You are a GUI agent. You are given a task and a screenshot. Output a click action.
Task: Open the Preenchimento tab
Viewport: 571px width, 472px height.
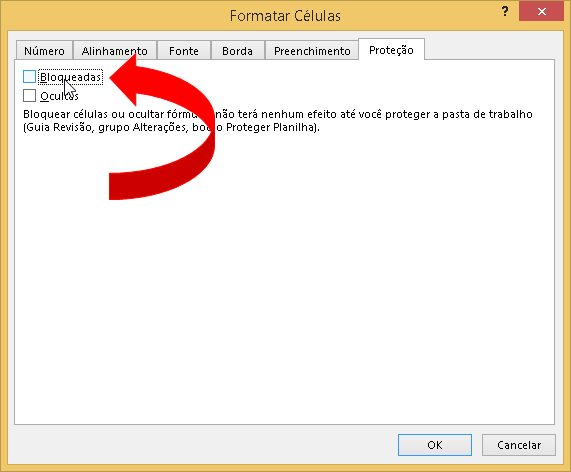(x=312, y=51)
